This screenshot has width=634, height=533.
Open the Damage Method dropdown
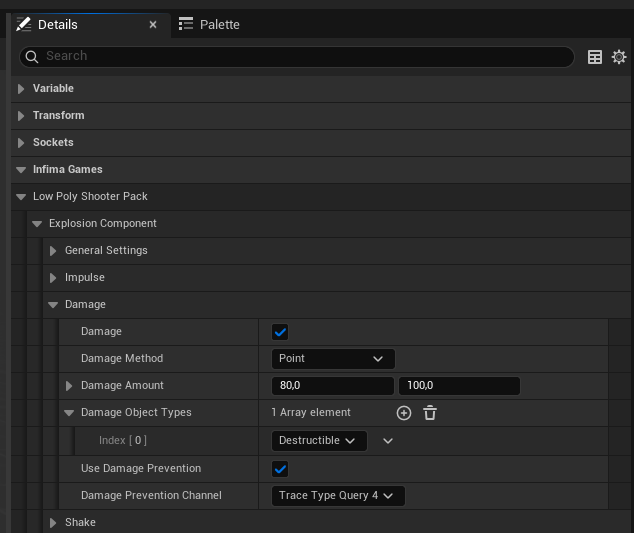pyautogui.click(x=333, y=359)
